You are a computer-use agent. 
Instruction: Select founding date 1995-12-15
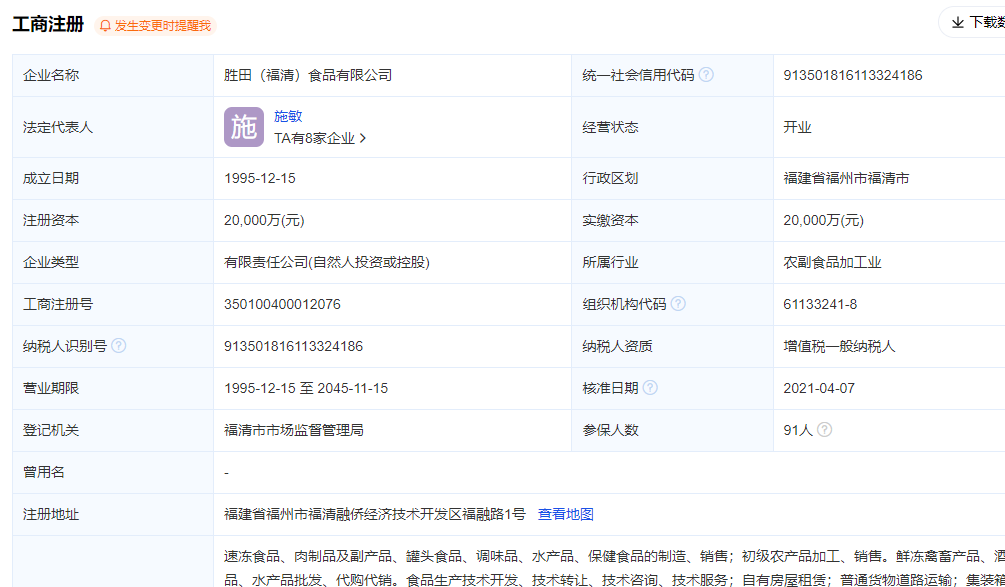[260, 178]
